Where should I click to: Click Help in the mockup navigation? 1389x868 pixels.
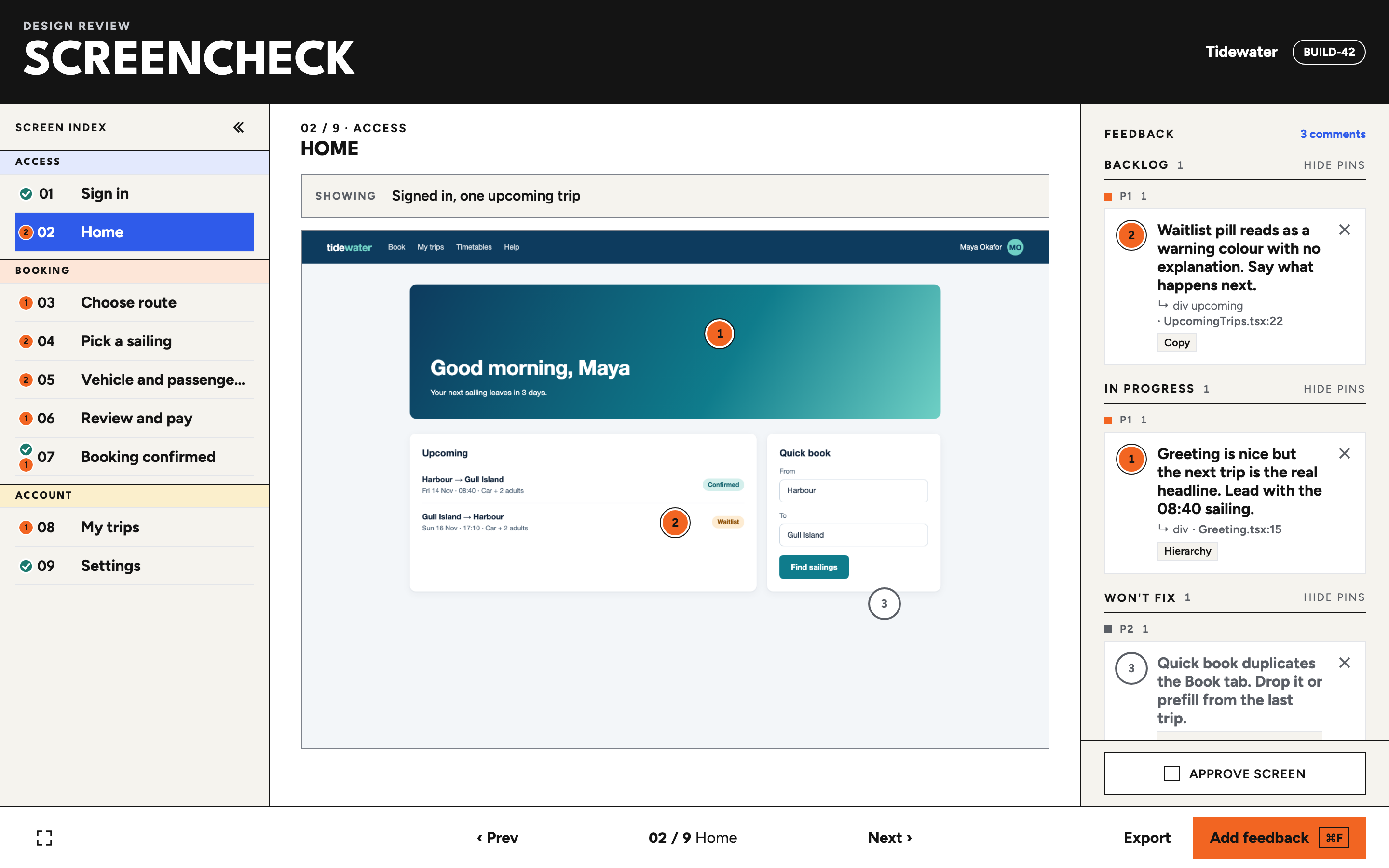click(x=511, y=247)
